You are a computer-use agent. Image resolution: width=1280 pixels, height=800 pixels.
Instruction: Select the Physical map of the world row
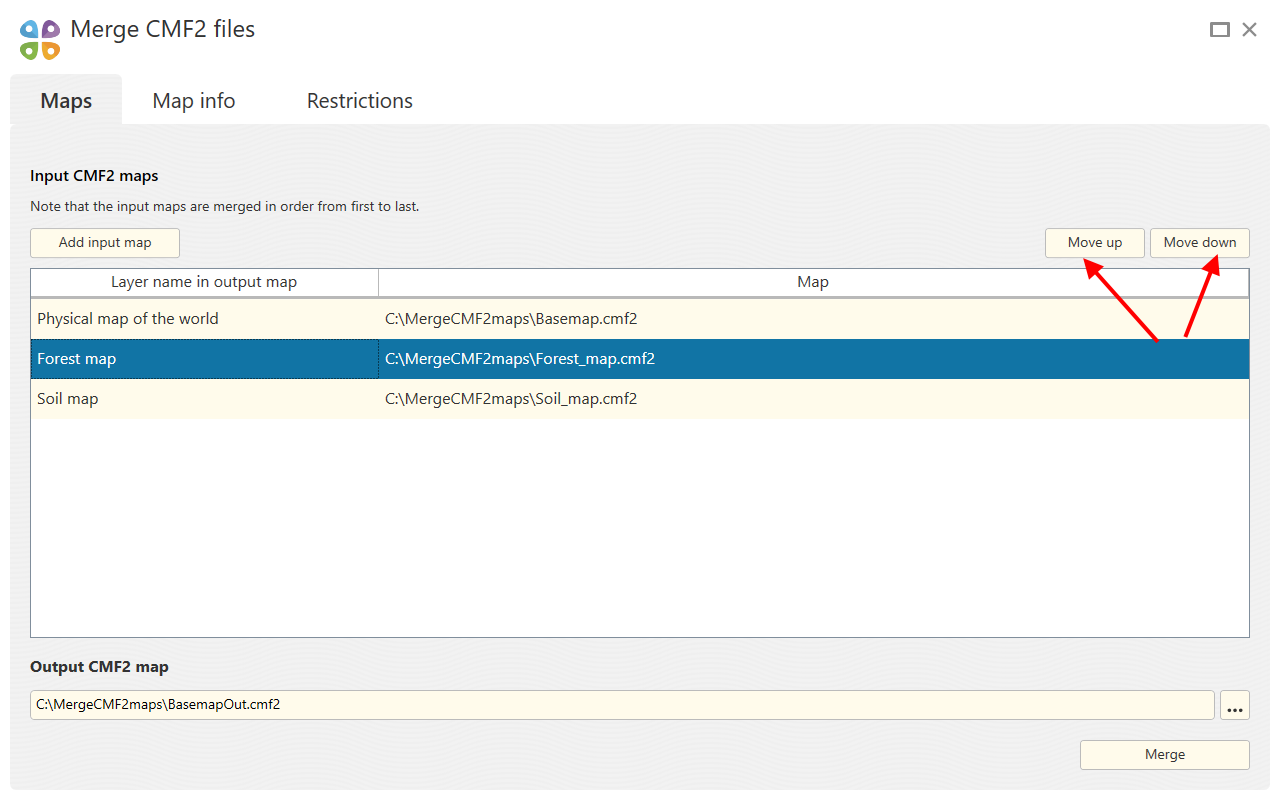click(640, 319)
